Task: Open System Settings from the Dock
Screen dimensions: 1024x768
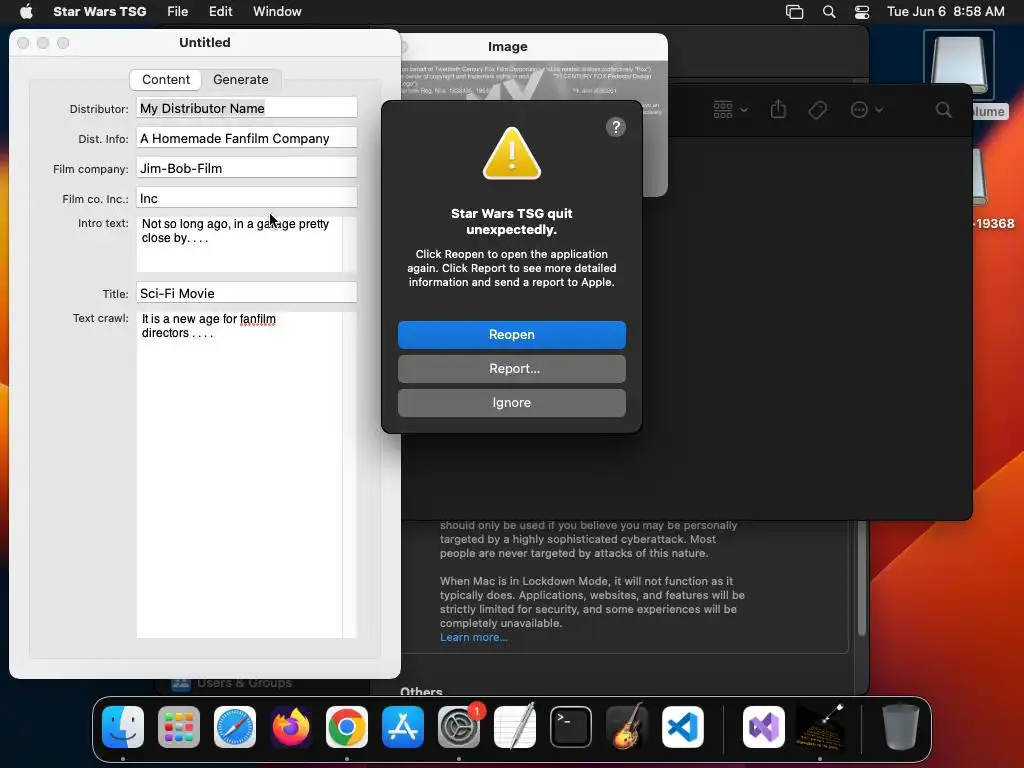Action: [x=459, y=727]
